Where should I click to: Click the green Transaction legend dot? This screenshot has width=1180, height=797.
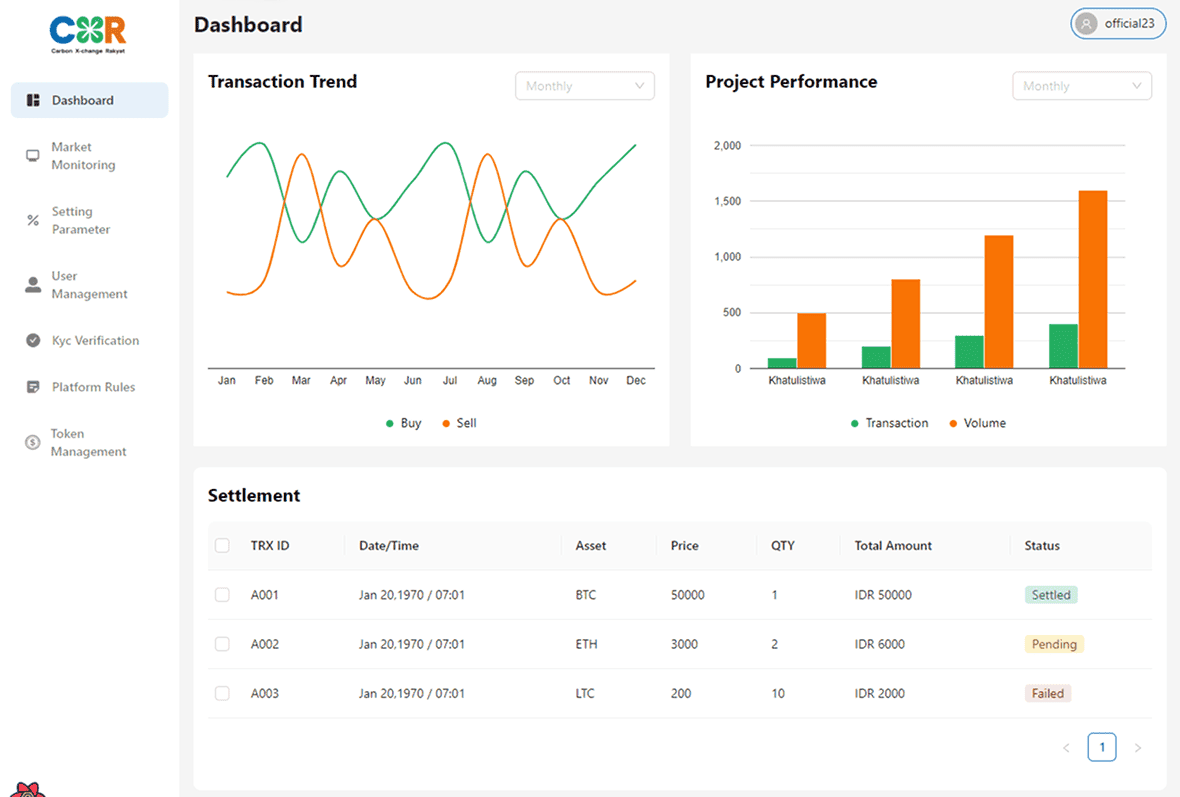coord(855,424)
